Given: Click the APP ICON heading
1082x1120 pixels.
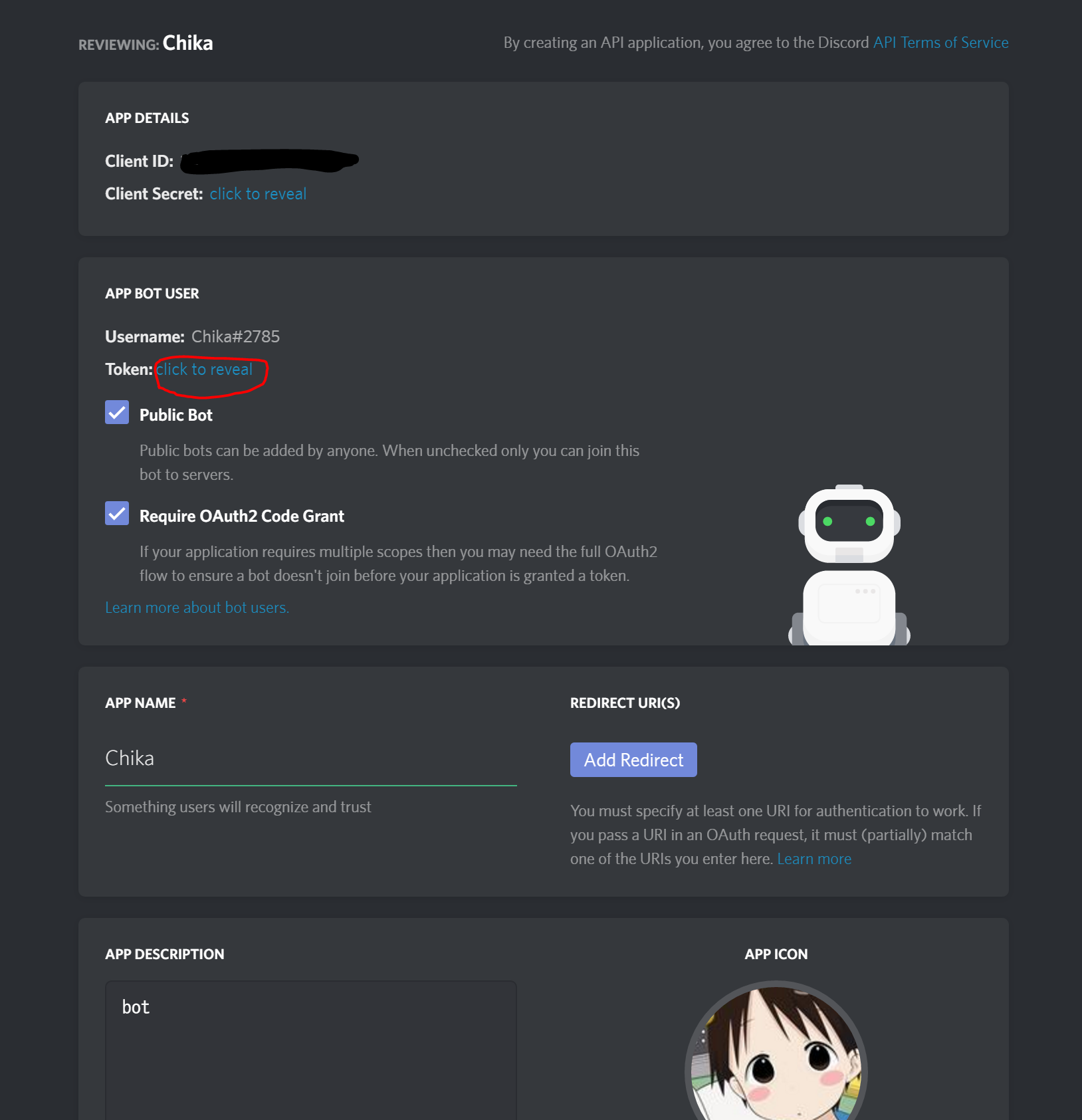Looking at the screenshot, I should 776,954.
